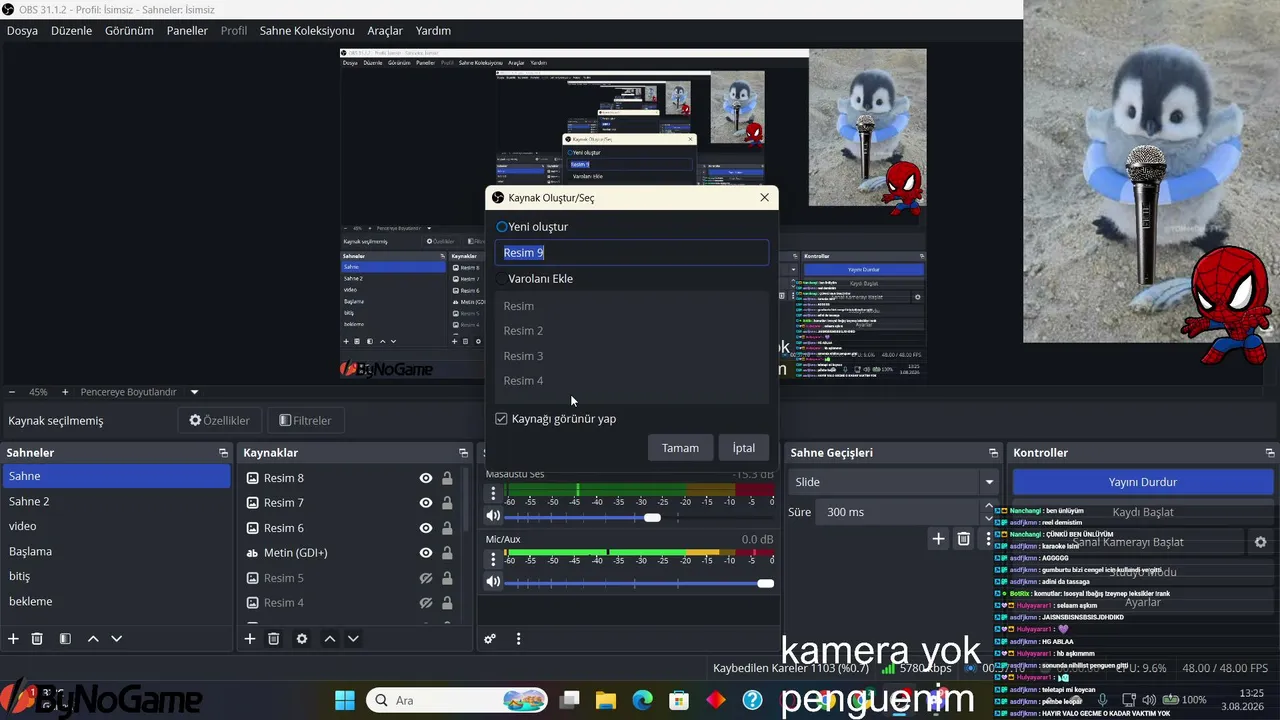Image resolution: width=1280 pixels, height=720 pixels.
Task: Open the Düzenle menu
Action: tap(71, 31)
